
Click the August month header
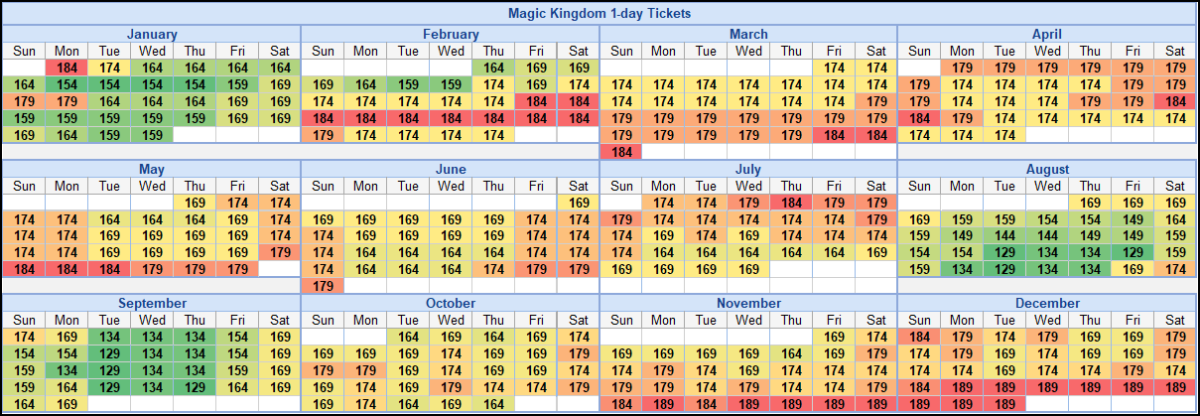point(1047,169)
